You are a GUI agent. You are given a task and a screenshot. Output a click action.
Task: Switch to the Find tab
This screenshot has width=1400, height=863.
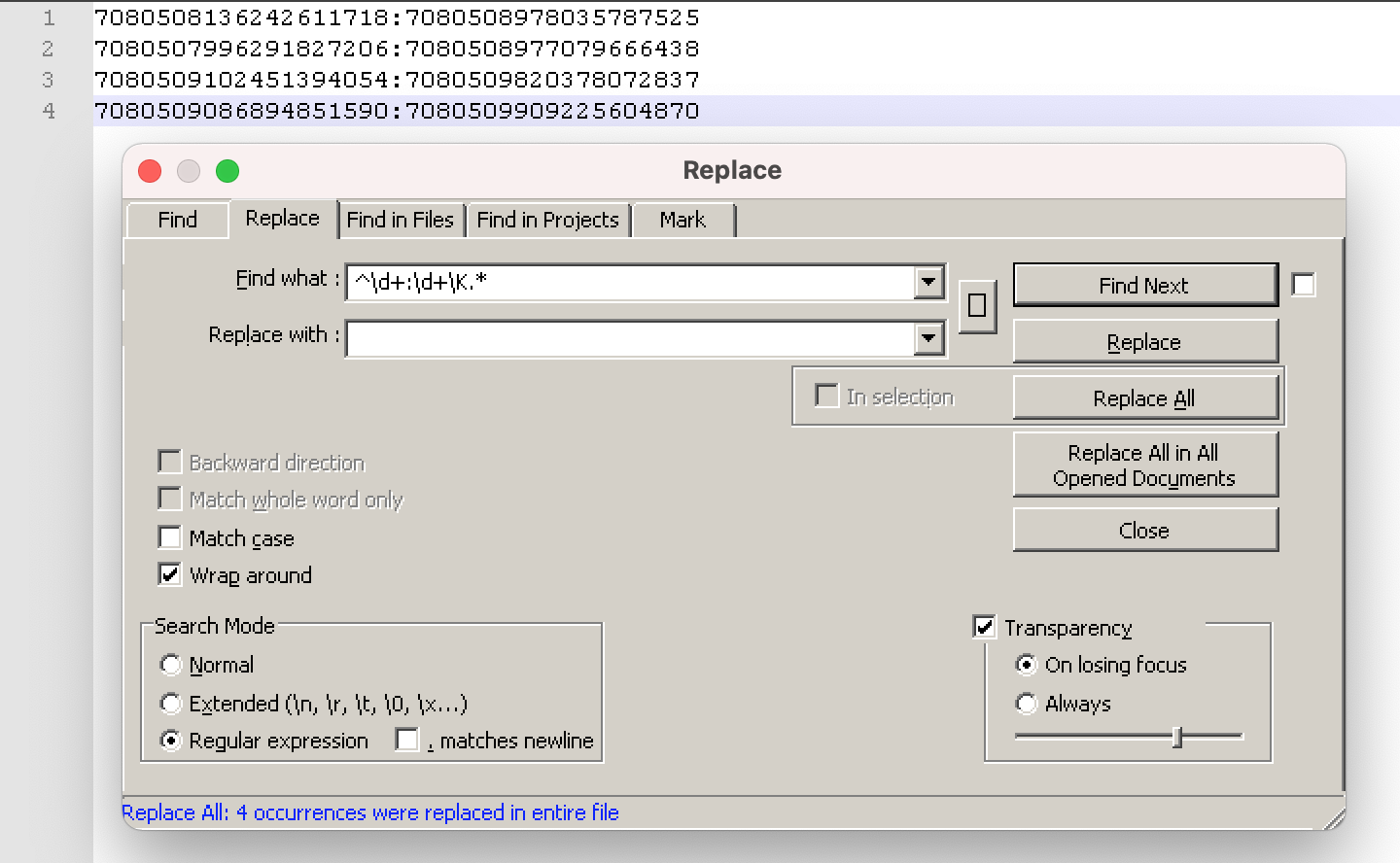[x=177, y=220]
